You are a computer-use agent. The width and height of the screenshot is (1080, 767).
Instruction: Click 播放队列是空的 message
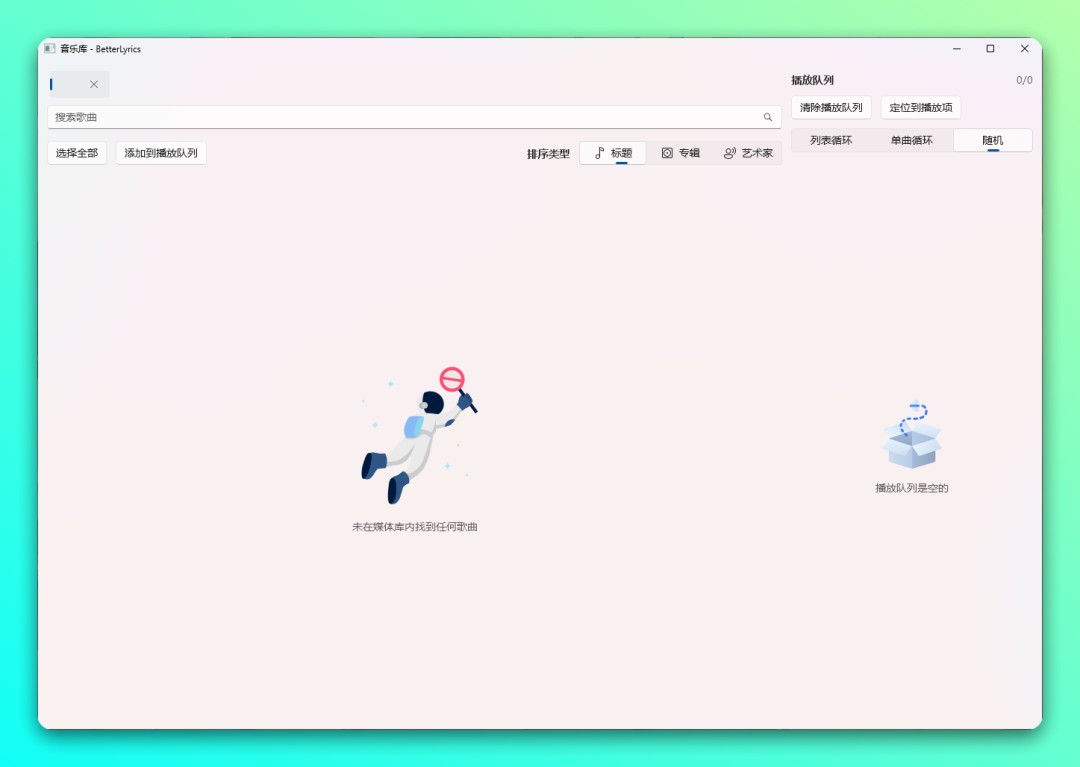click(912, 488)
